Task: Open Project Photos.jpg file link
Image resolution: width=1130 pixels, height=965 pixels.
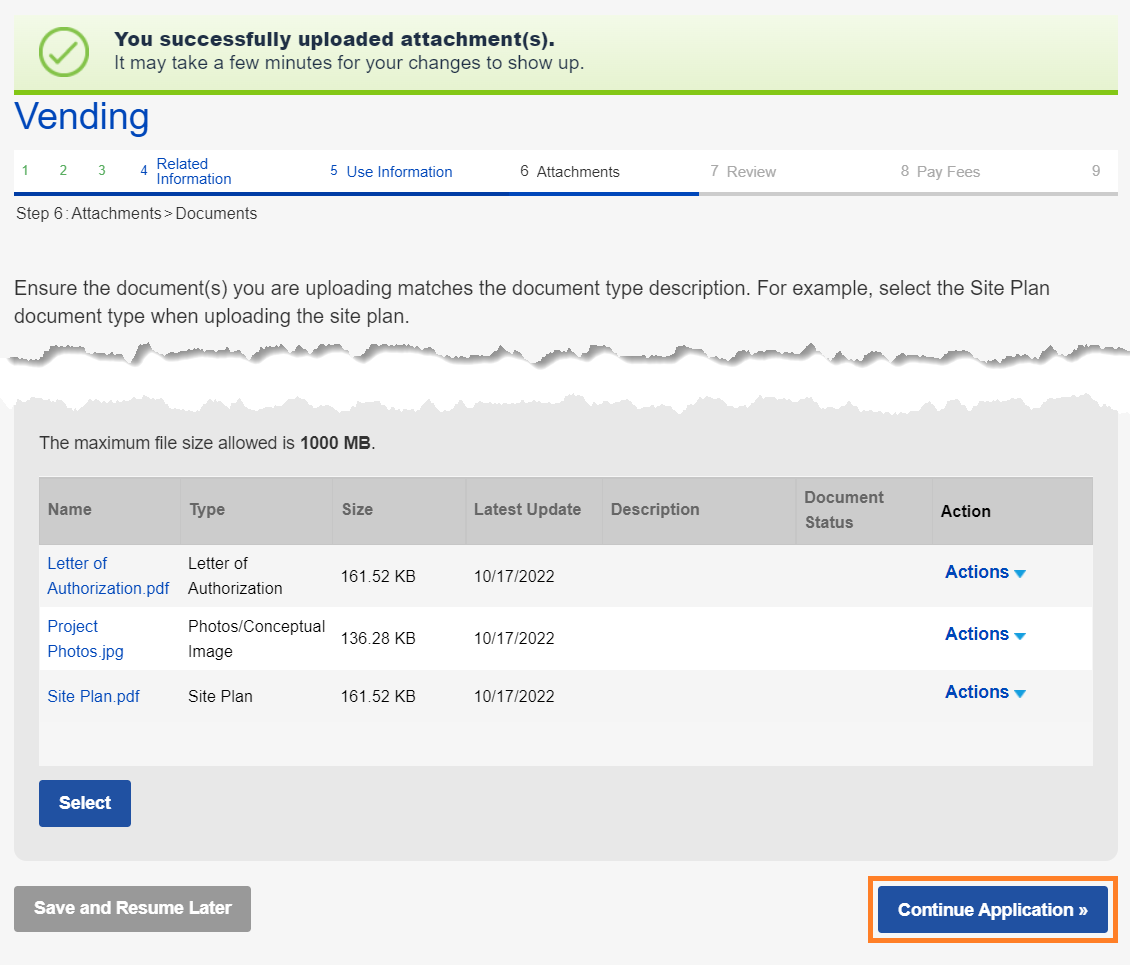Action: [x=85, y=639]
